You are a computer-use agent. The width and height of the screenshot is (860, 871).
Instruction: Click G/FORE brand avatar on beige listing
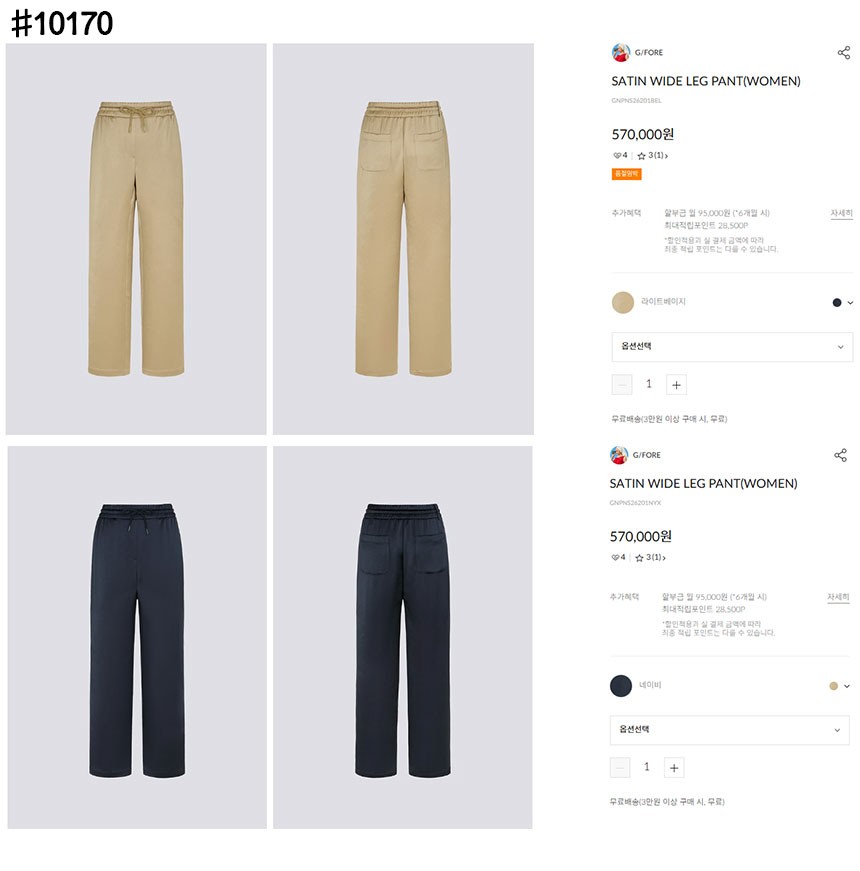pos(621,52)
